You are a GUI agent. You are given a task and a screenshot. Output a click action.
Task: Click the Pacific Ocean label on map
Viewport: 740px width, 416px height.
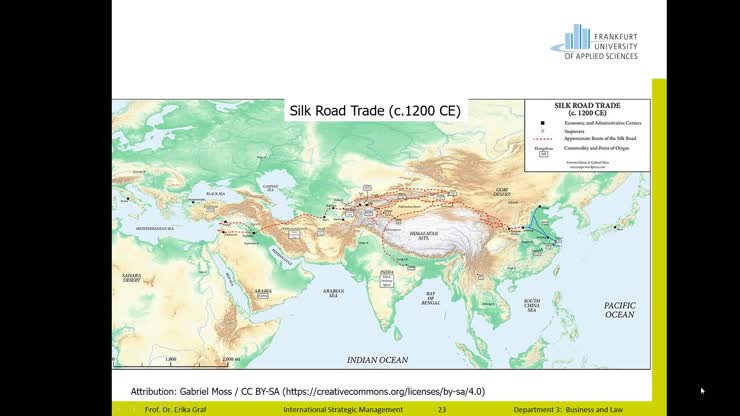pos(618,308)
